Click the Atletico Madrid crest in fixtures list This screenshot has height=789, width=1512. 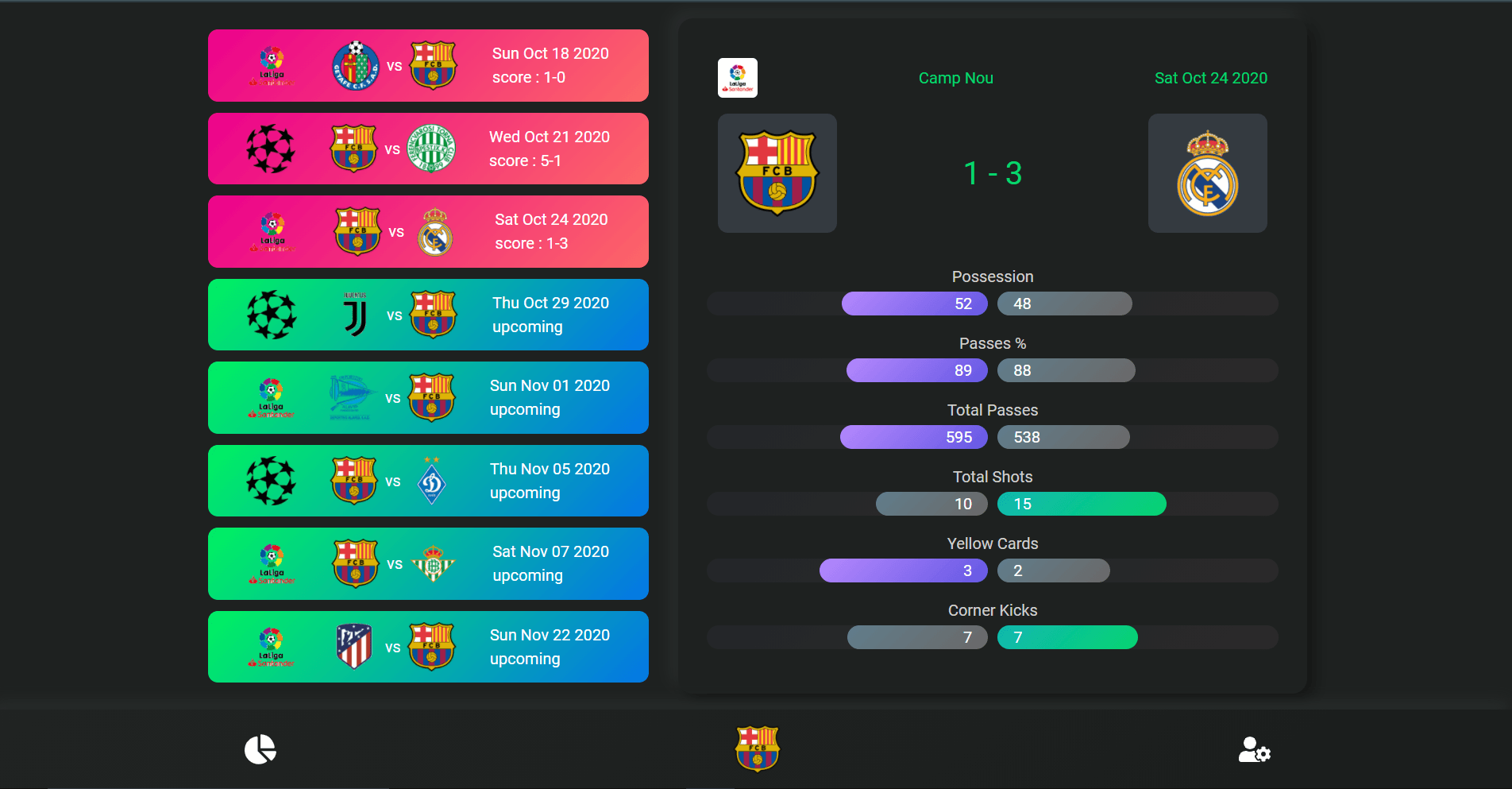click(x=354, y=646)
